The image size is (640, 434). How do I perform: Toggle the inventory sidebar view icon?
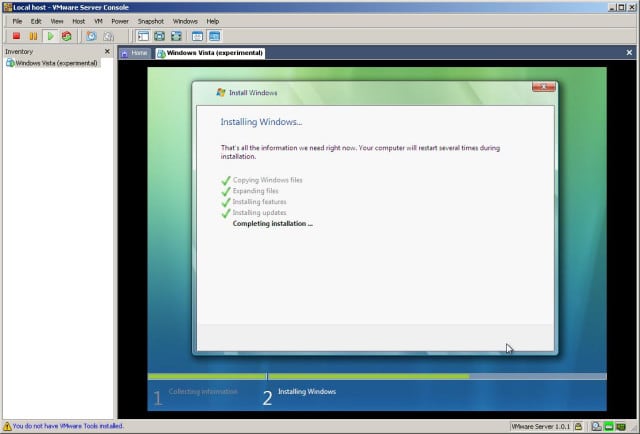[x=143, y=36]
